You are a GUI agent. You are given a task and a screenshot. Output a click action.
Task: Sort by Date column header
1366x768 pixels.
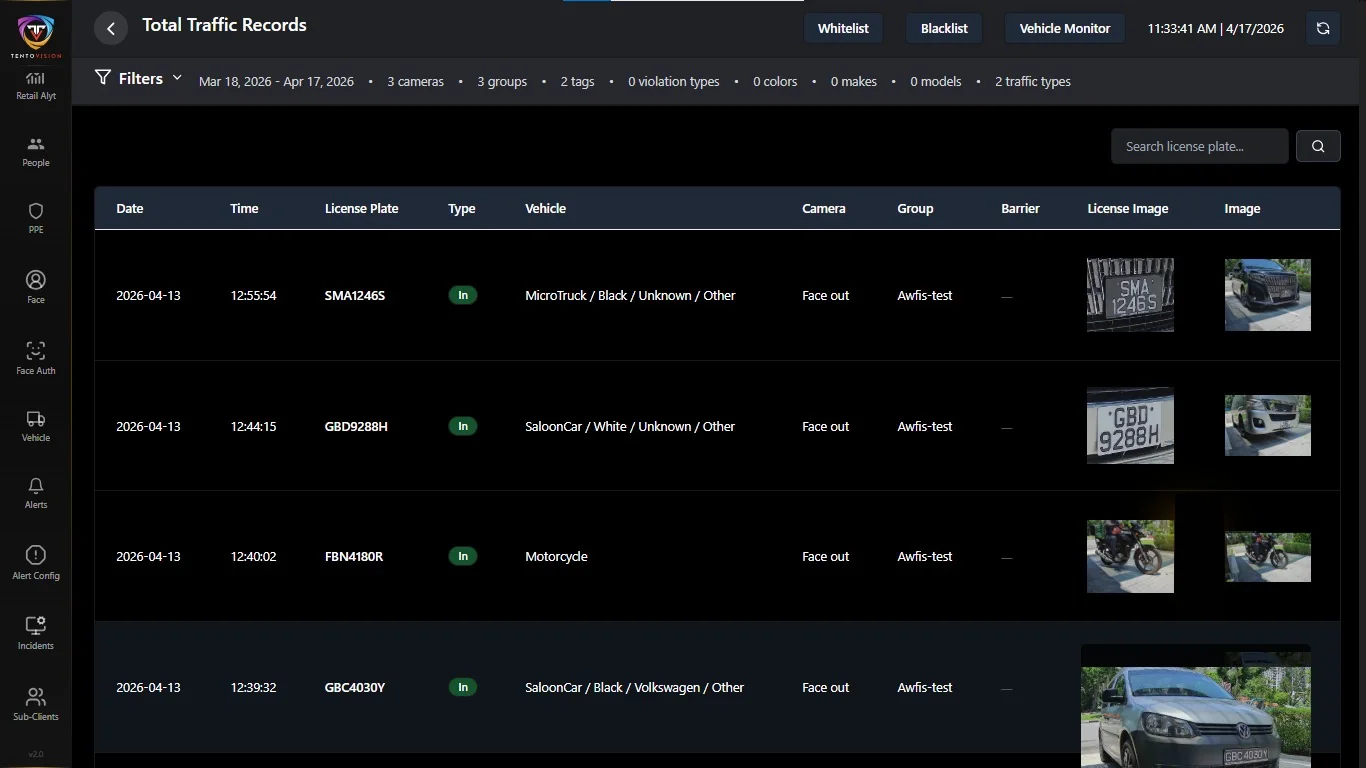130,209
